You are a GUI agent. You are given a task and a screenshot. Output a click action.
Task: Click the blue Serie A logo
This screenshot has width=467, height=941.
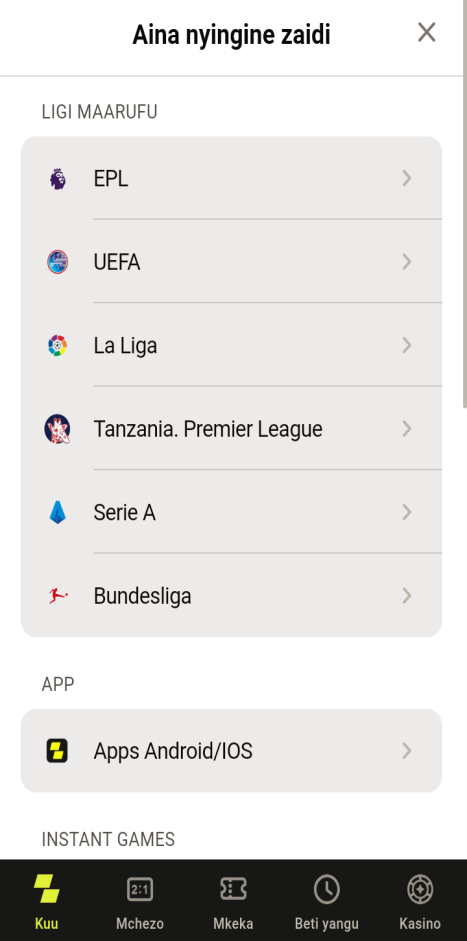click(x=58, y=513)
